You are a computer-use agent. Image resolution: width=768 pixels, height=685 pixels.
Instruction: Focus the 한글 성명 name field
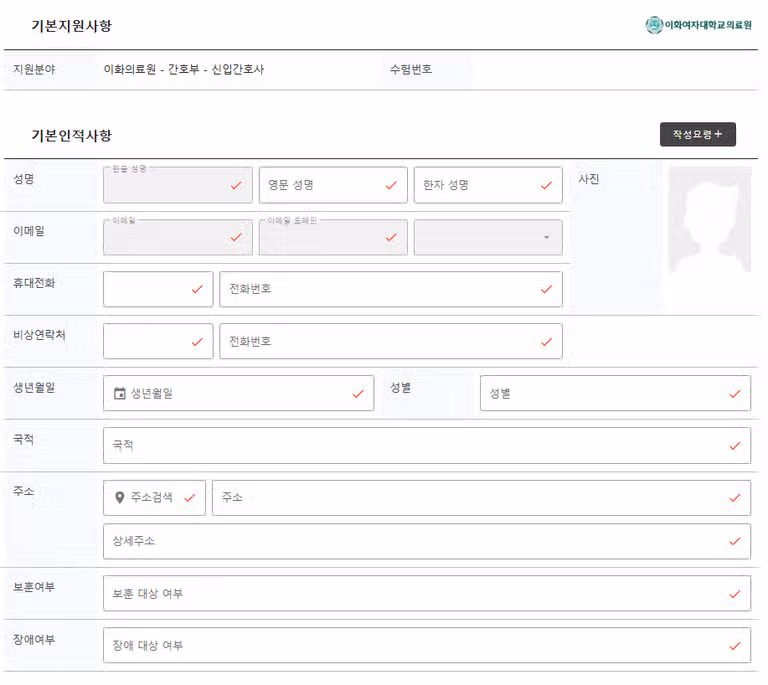[178, 185]
